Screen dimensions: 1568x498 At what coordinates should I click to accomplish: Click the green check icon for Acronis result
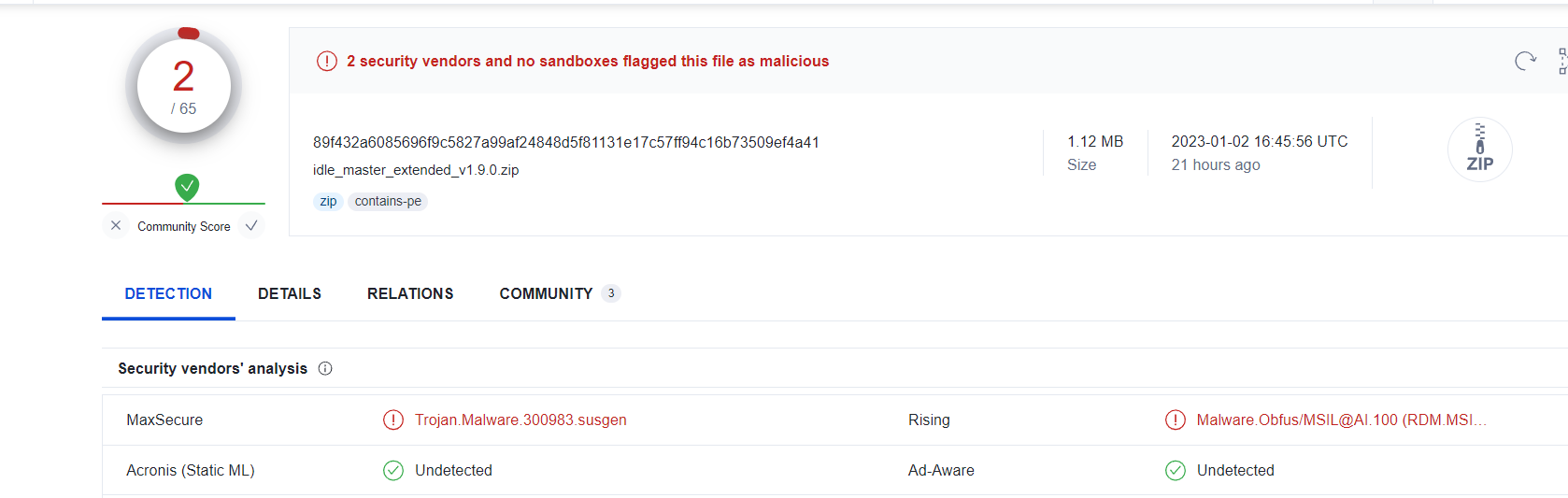click(393, 471)
